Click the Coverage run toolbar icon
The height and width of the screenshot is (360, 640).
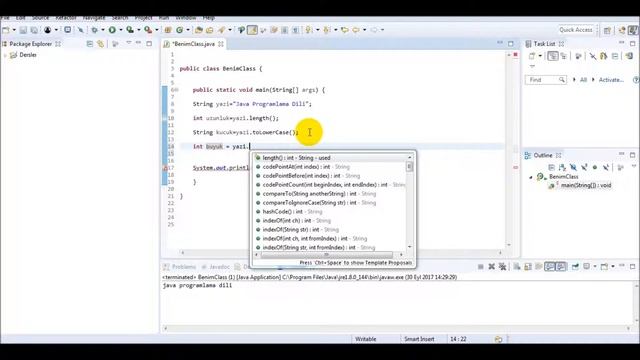(x=130, y=30)
